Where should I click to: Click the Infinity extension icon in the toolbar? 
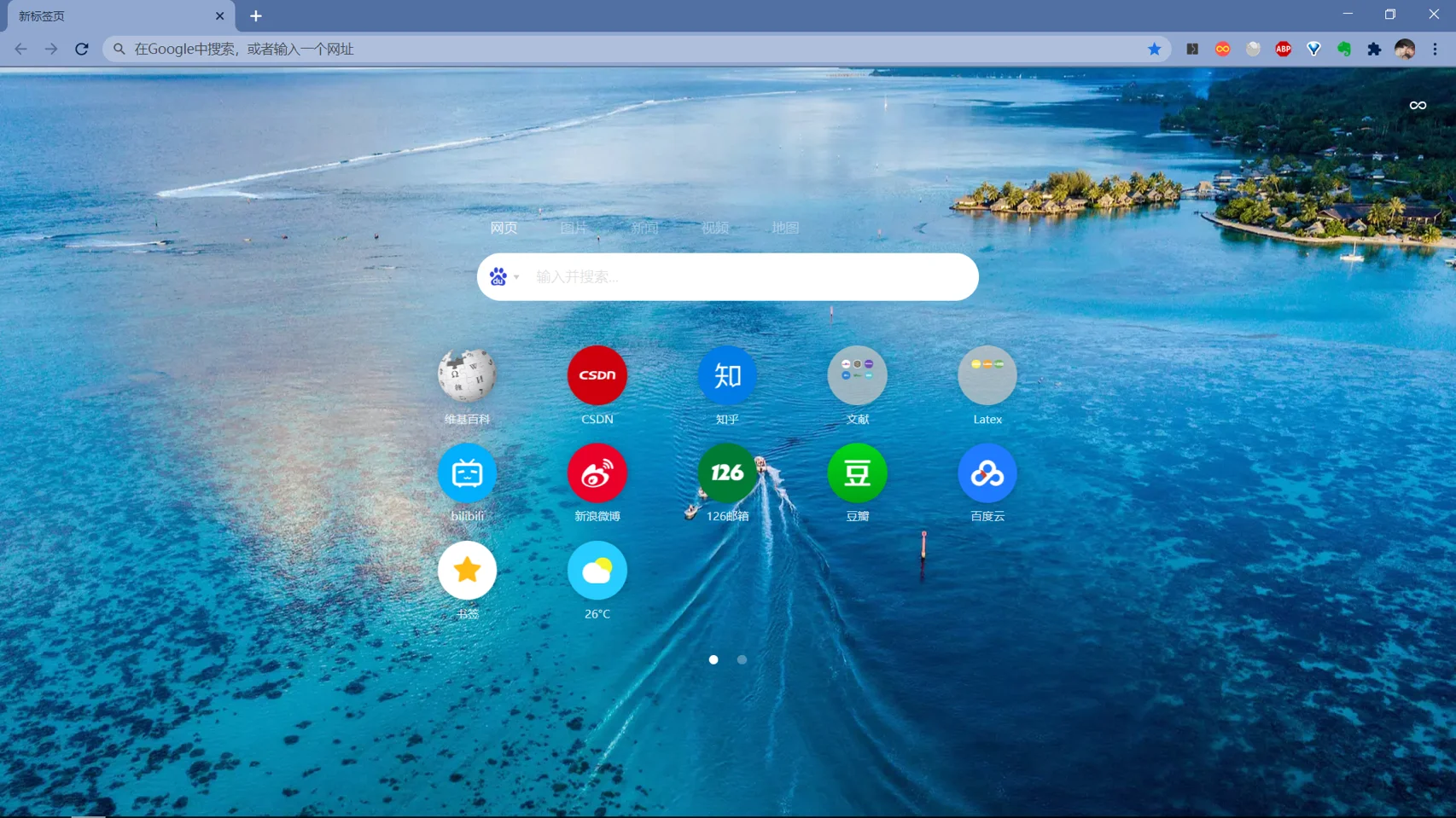[1222, 49]
